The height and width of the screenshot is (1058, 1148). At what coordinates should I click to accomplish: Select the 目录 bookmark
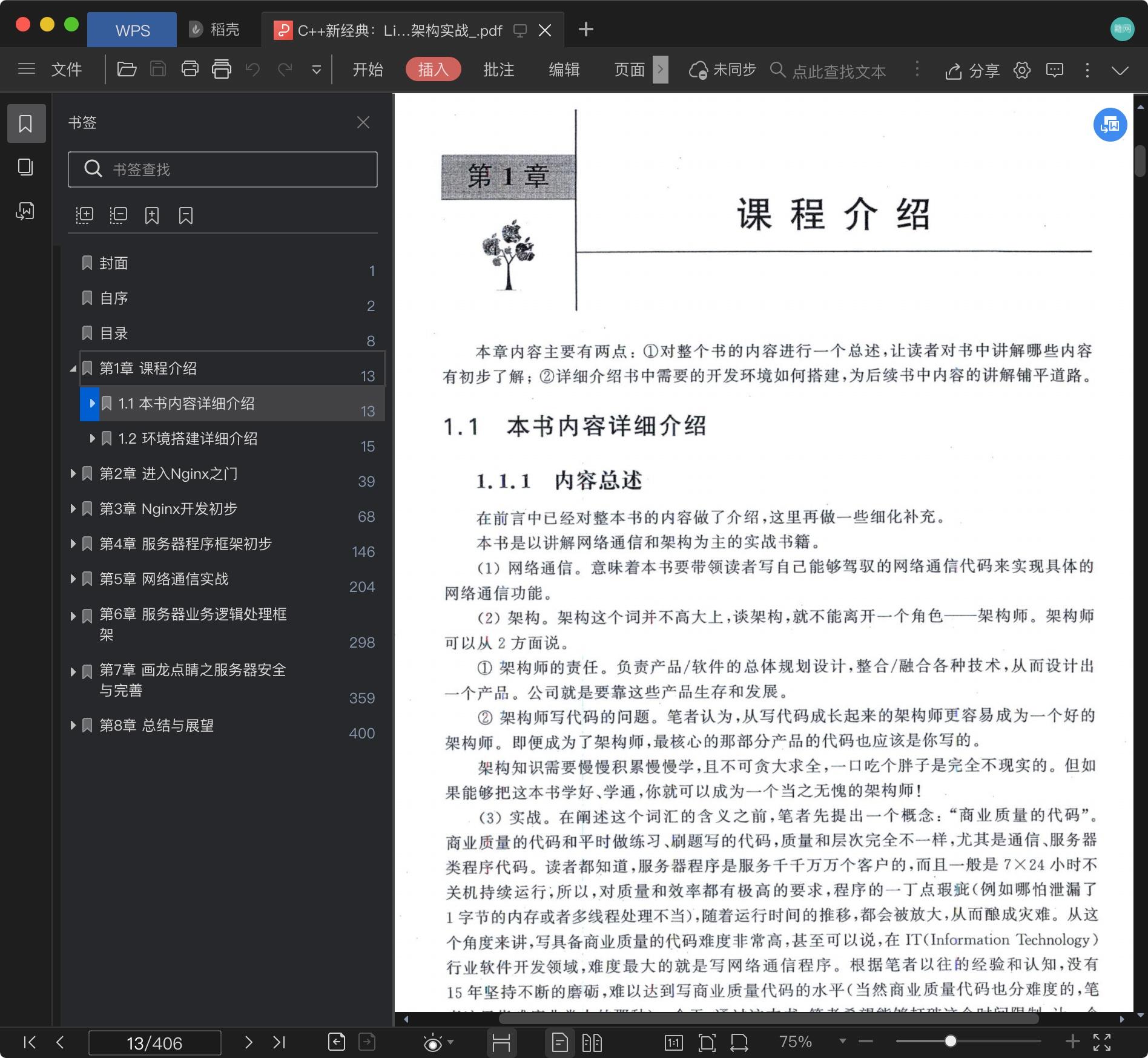coord(114,333)
